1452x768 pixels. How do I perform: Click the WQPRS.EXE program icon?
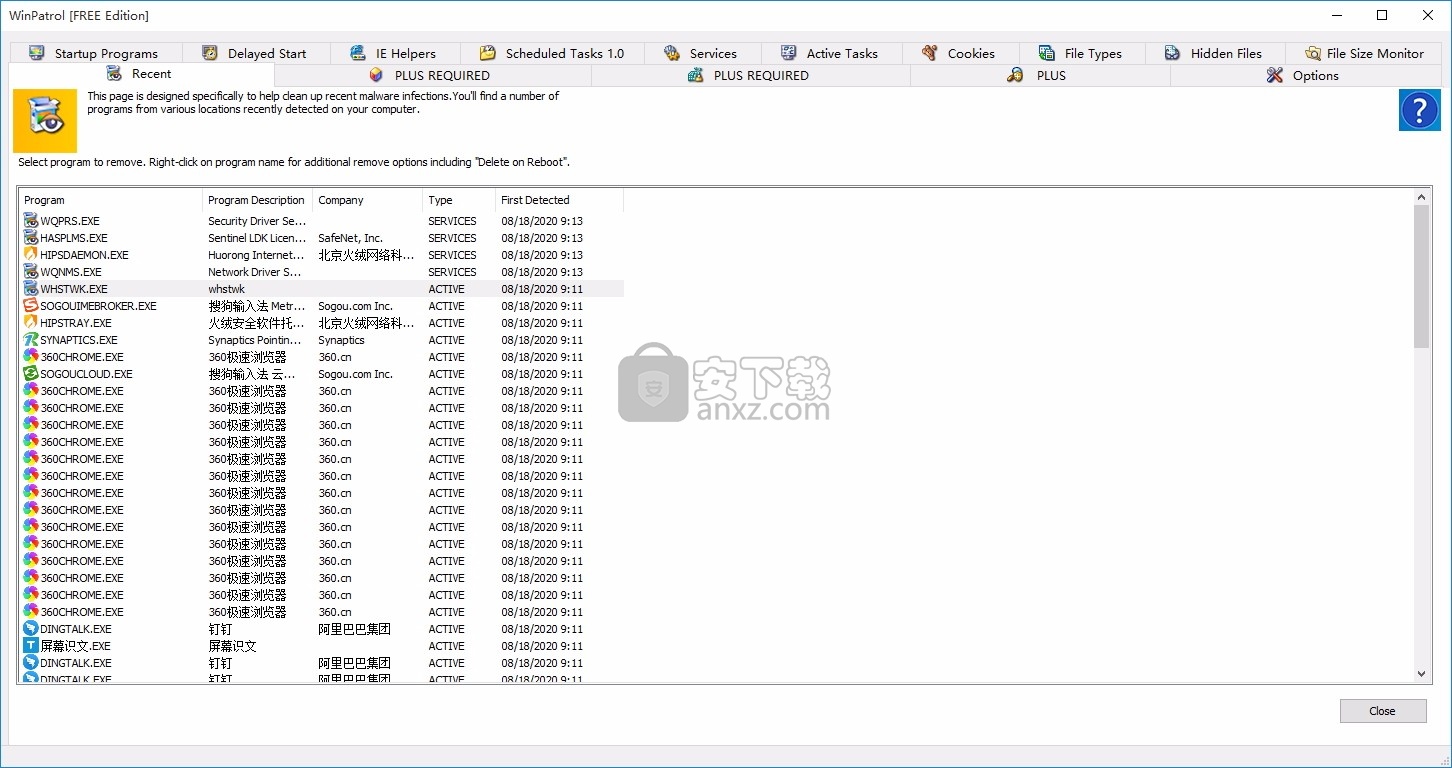(x=30, y=221)
